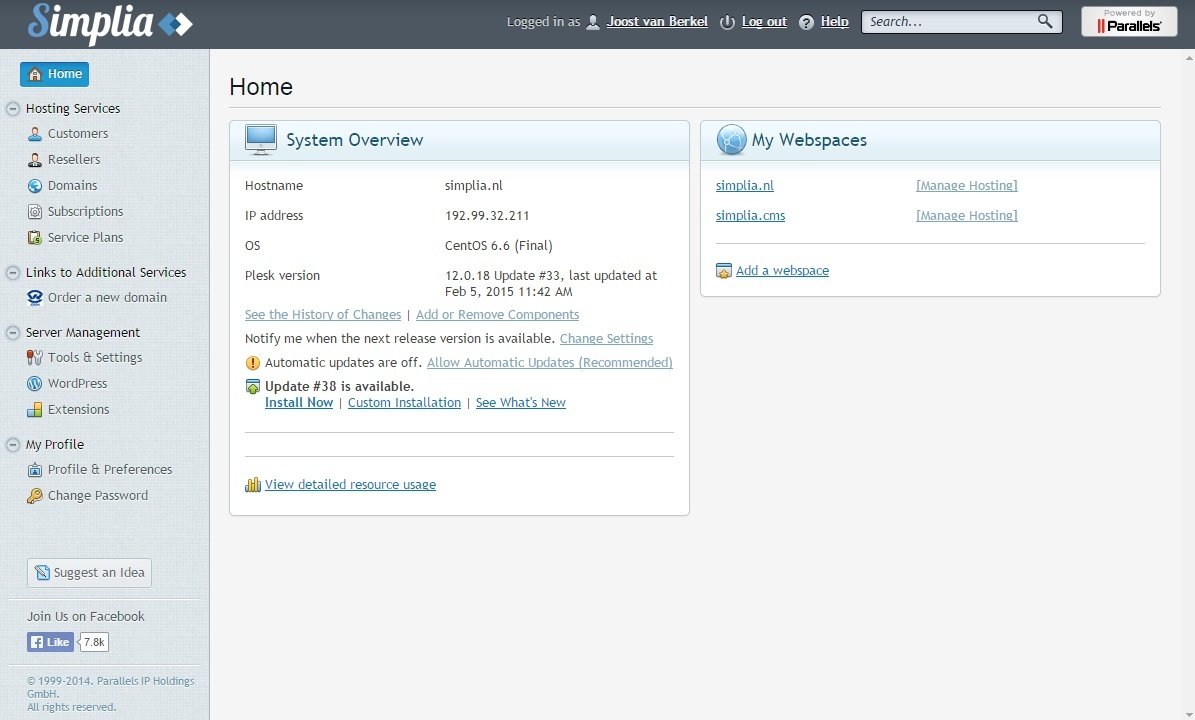Open the simplia.cms webspace link
This screenshot has height=720, width=1195.
click(751, 216)
